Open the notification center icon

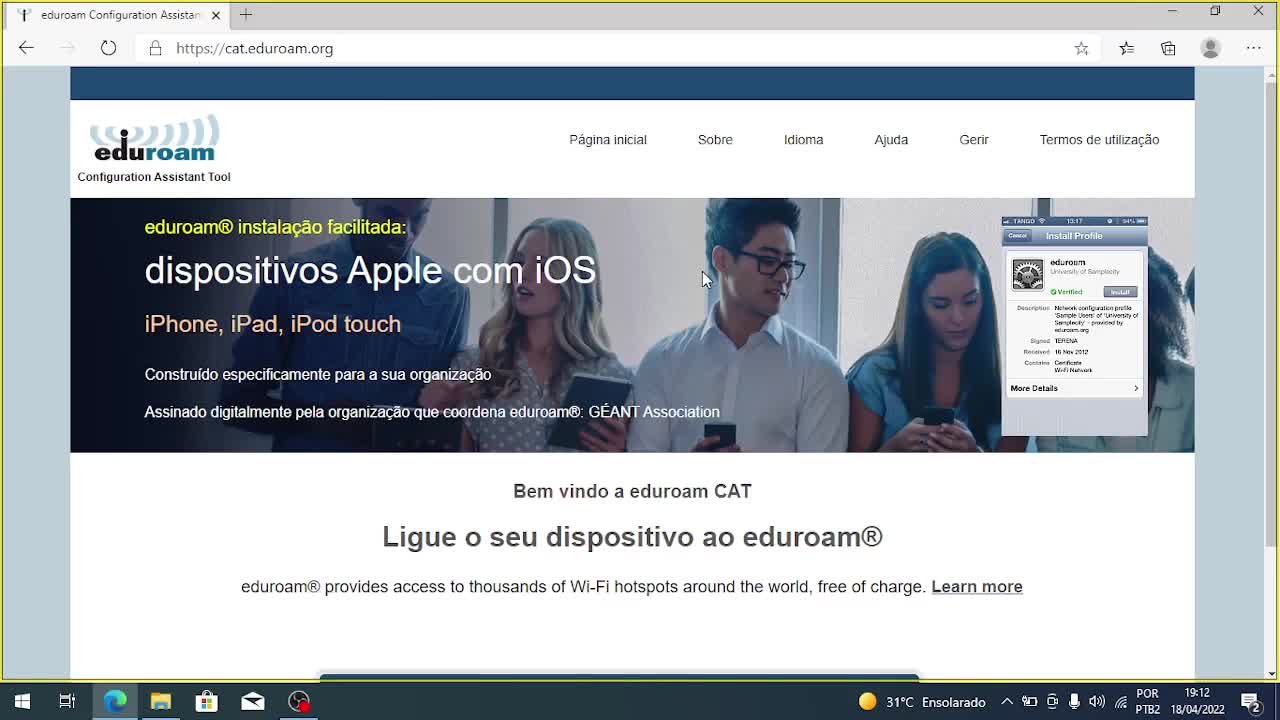(x=1250, y=702)
